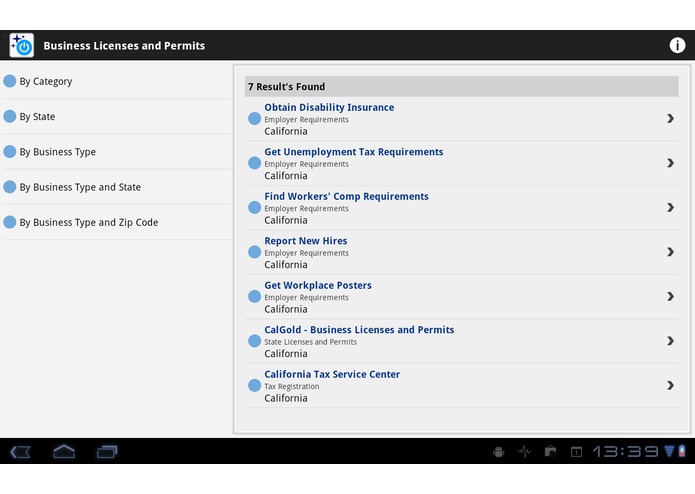Expand chevron on California Tax Service Center row

tap(670, 385)
